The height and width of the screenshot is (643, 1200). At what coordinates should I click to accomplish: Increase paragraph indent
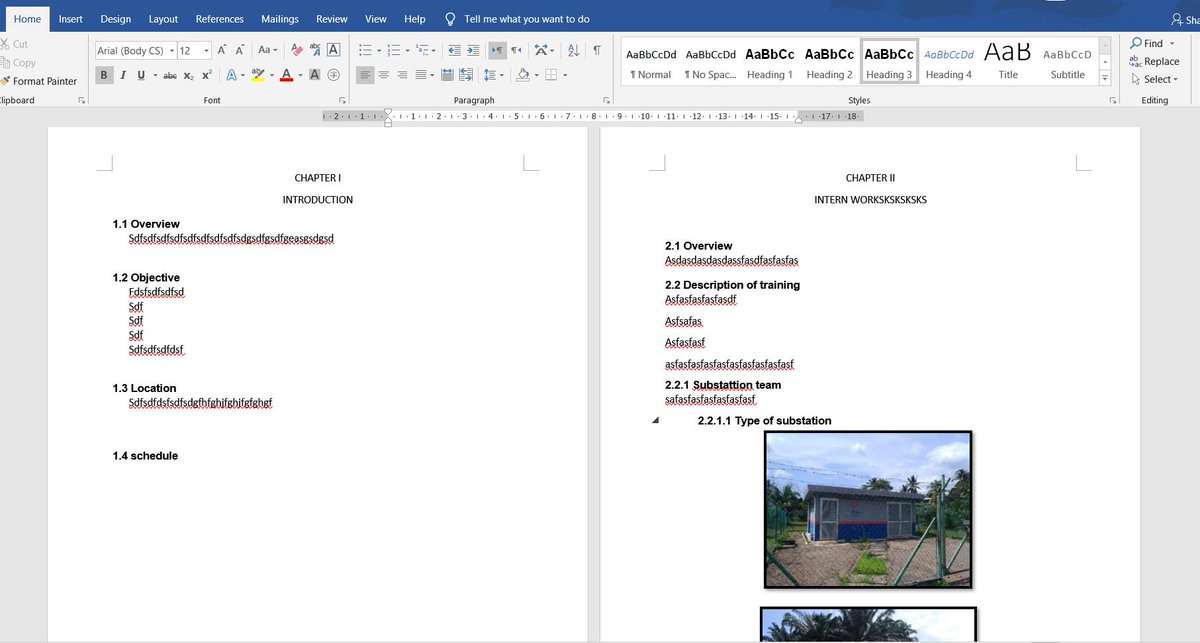(472, 50)
